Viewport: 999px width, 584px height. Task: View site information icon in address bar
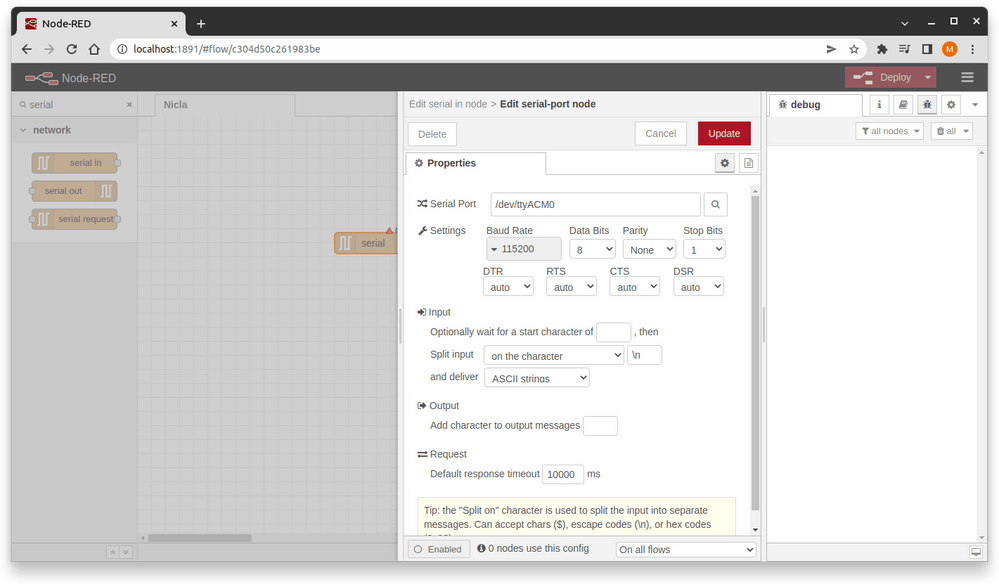click(122, 49)
